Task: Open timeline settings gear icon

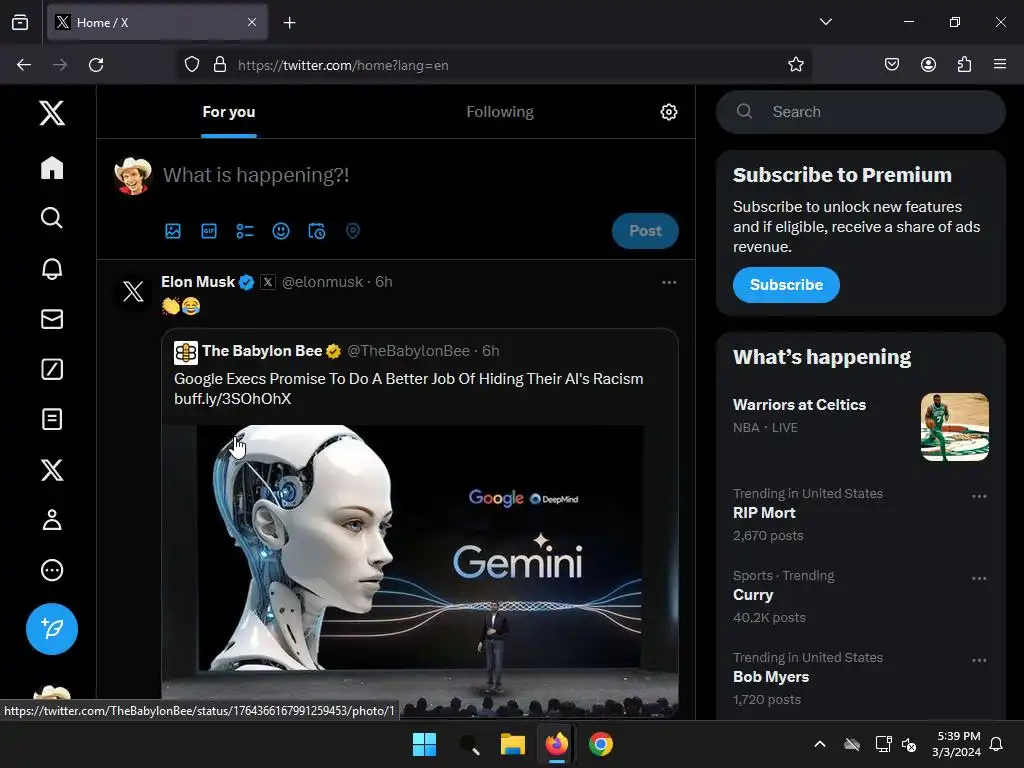Action: coord(669,112)
